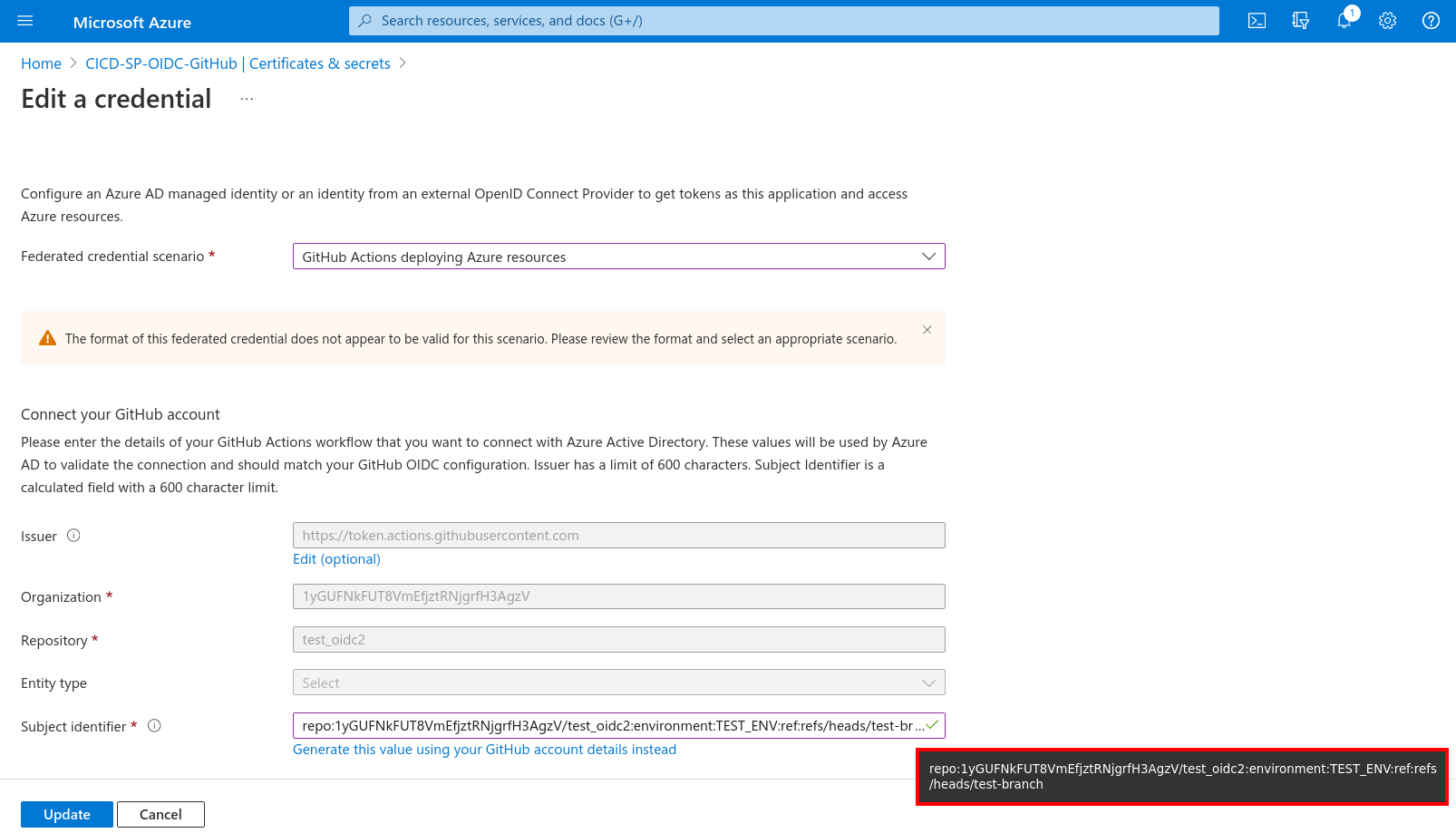Open portal settings gear

click(1387, 21)
